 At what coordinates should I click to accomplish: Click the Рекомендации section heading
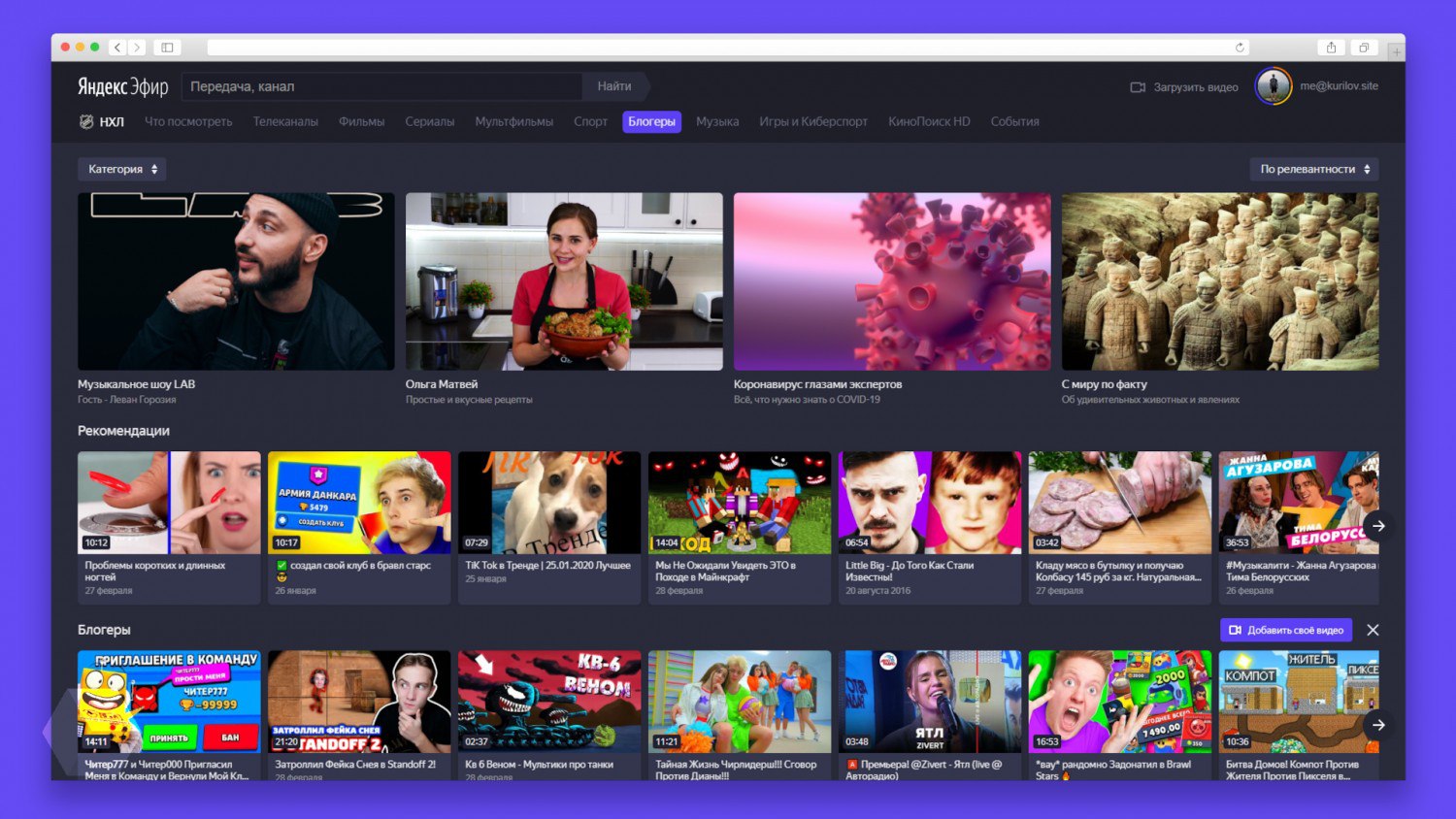[x=123, y=431]
